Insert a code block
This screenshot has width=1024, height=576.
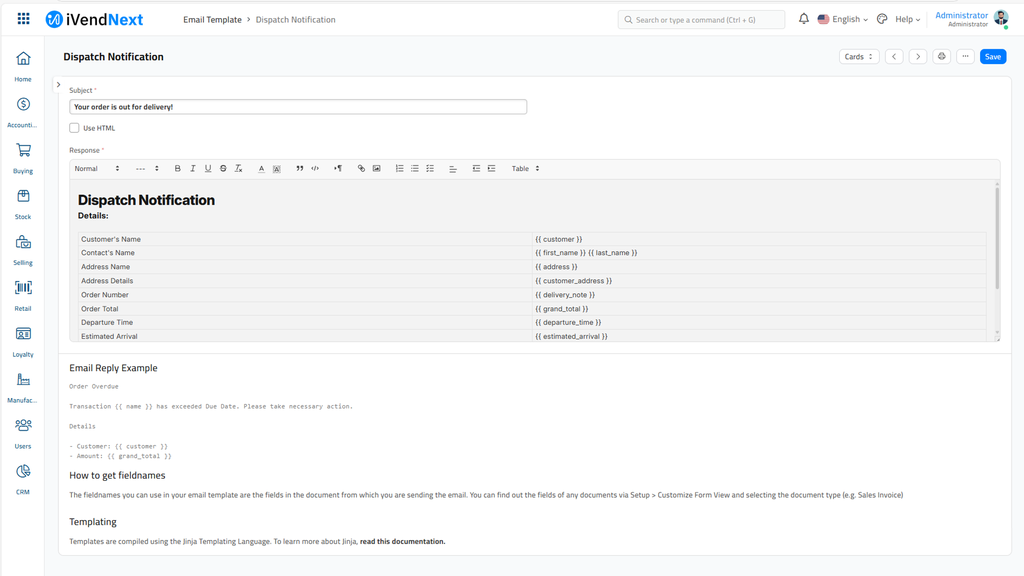pyautogui.click(x=315, y=168)
